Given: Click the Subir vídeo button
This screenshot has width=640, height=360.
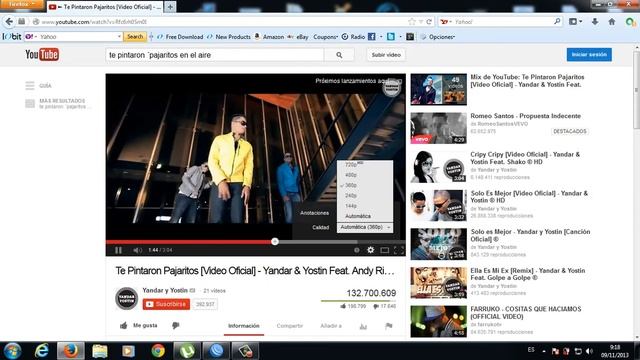Looking at the screenshot, I should [386, 55].
